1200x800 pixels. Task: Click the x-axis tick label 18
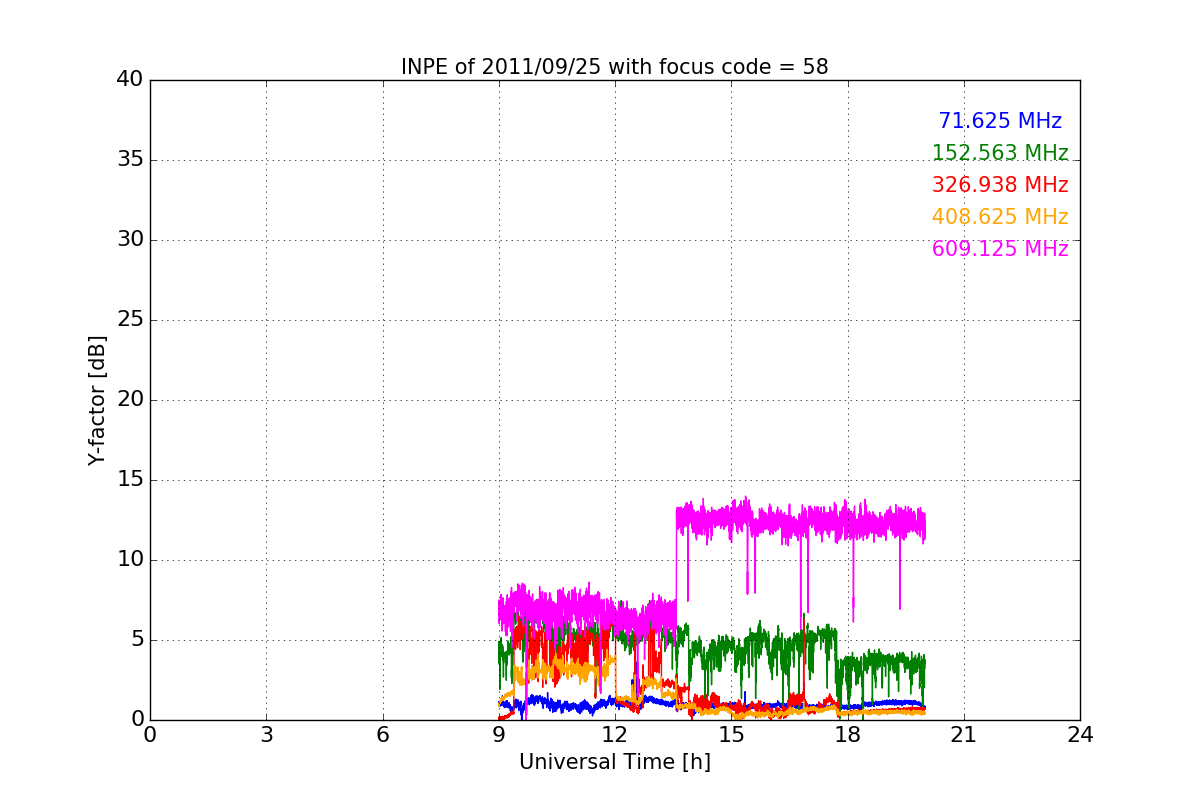(x=848, y=735)
